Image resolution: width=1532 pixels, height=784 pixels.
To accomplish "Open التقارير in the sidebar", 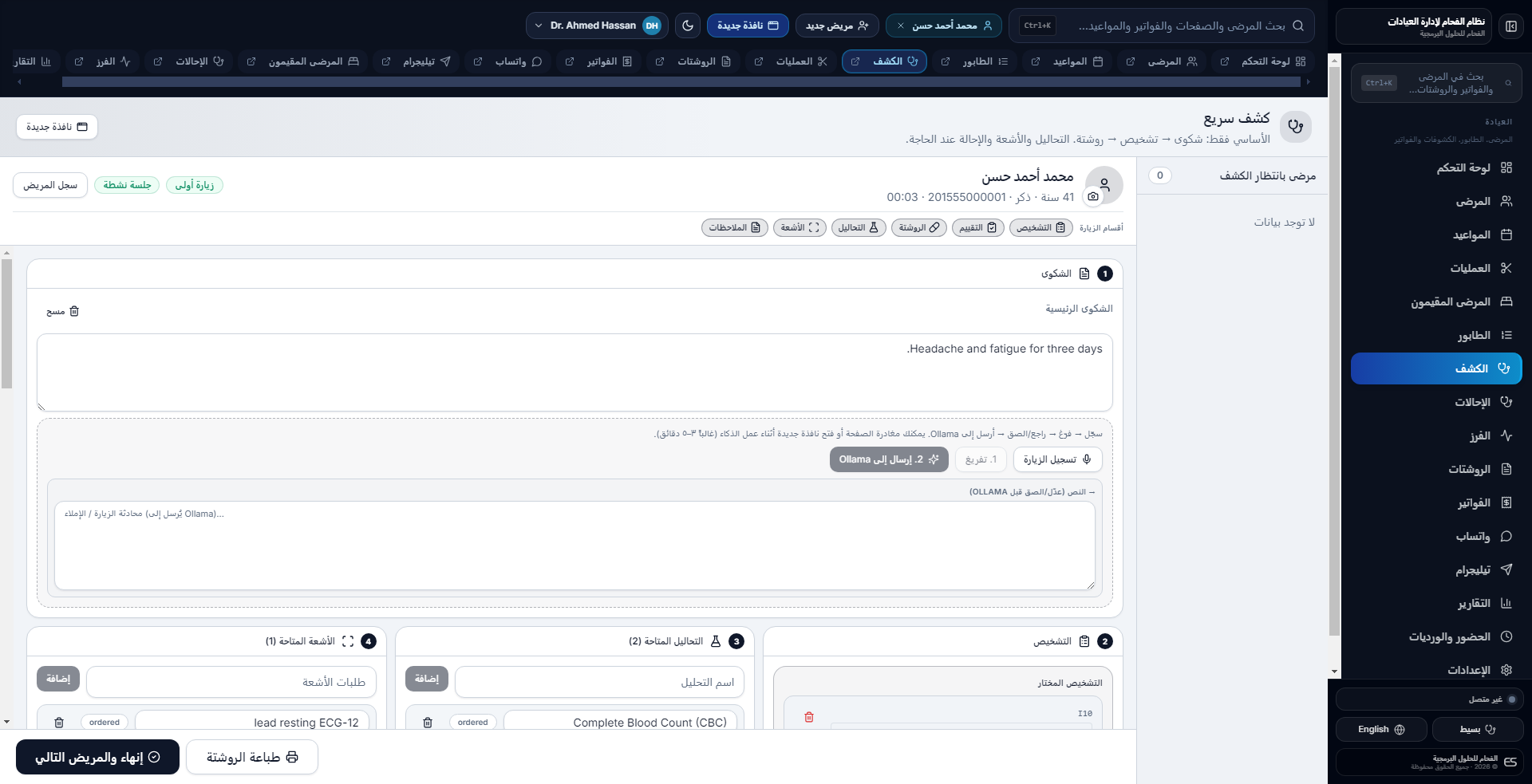I will [1436, 603].
